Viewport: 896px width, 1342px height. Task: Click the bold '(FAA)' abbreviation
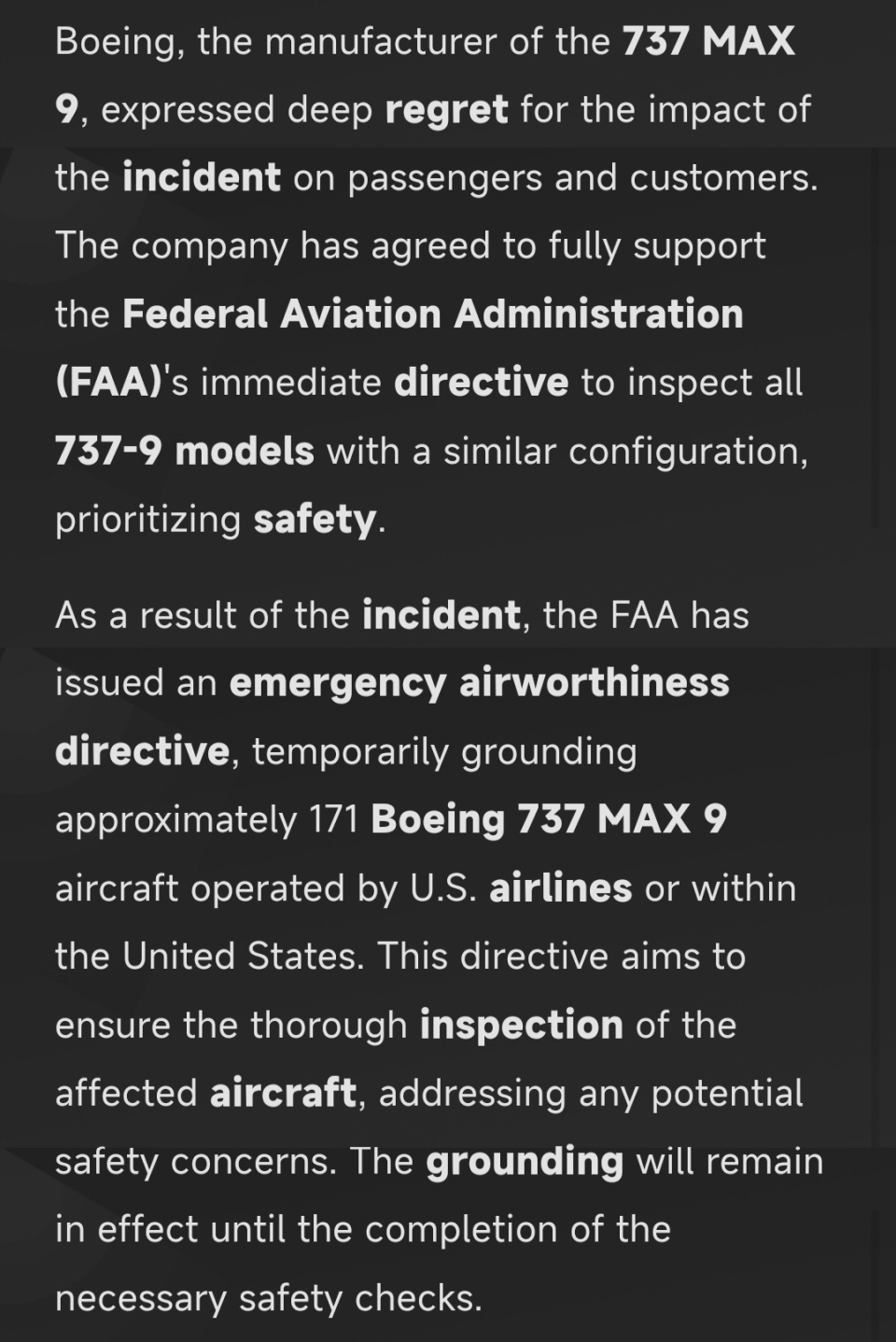[x=110, y=383]
